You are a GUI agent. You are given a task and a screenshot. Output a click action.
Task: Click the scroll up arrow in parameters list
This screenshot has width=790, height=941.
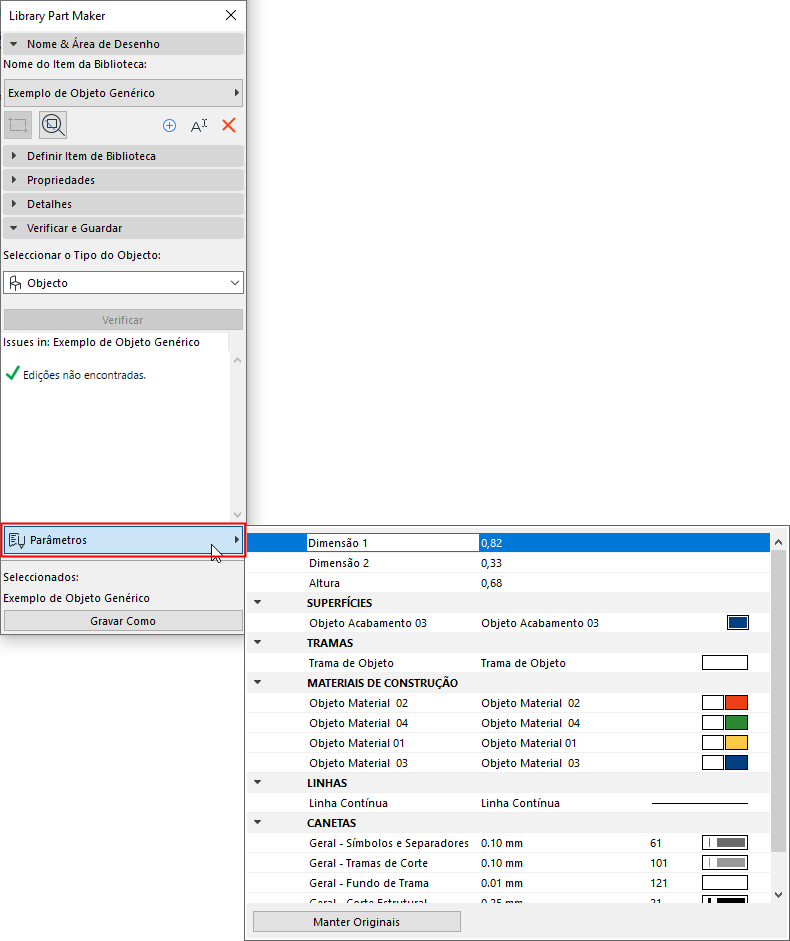coord(779,542)
